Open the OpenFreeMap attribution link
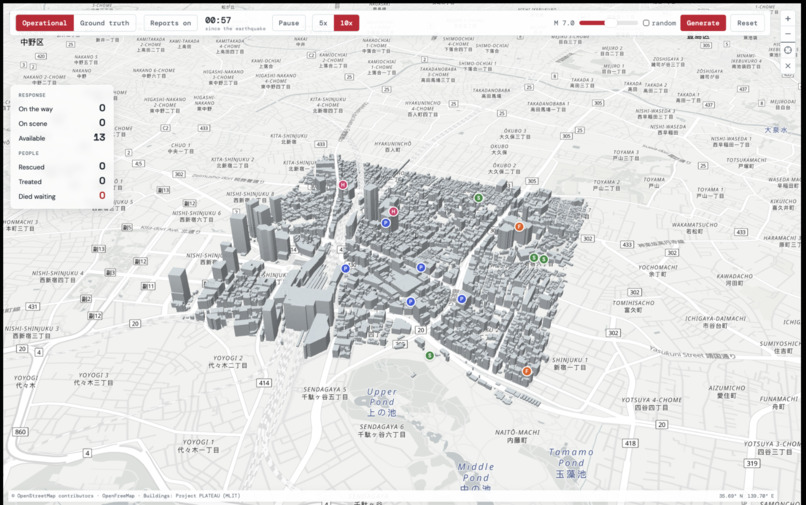 coord(118,496)
